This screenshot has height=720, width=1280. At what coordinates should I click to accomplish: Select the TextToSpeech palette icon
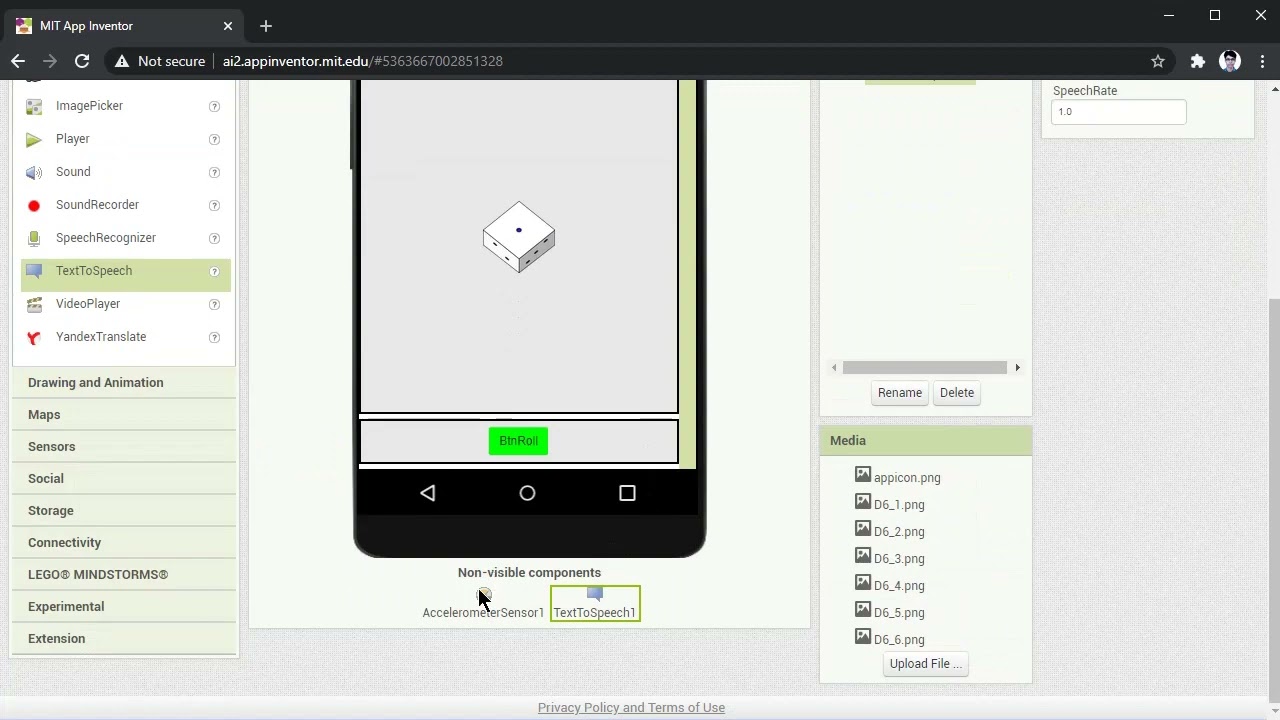[34, 271]
